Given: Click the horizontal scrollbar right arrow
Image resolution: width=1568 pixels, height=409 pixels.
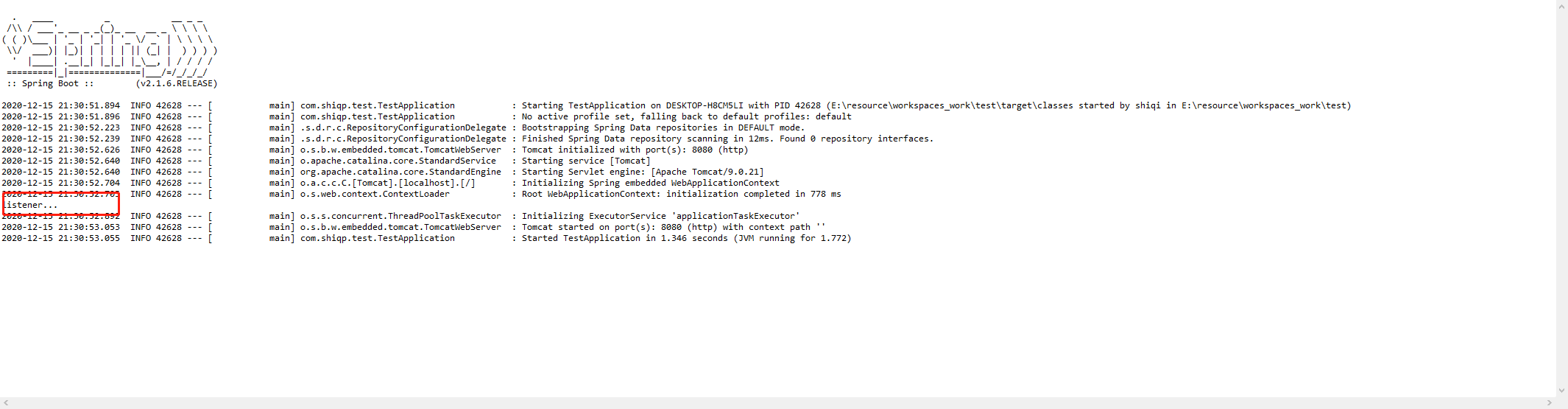Looking at the screenshot, I should (x=1550, y=403).
